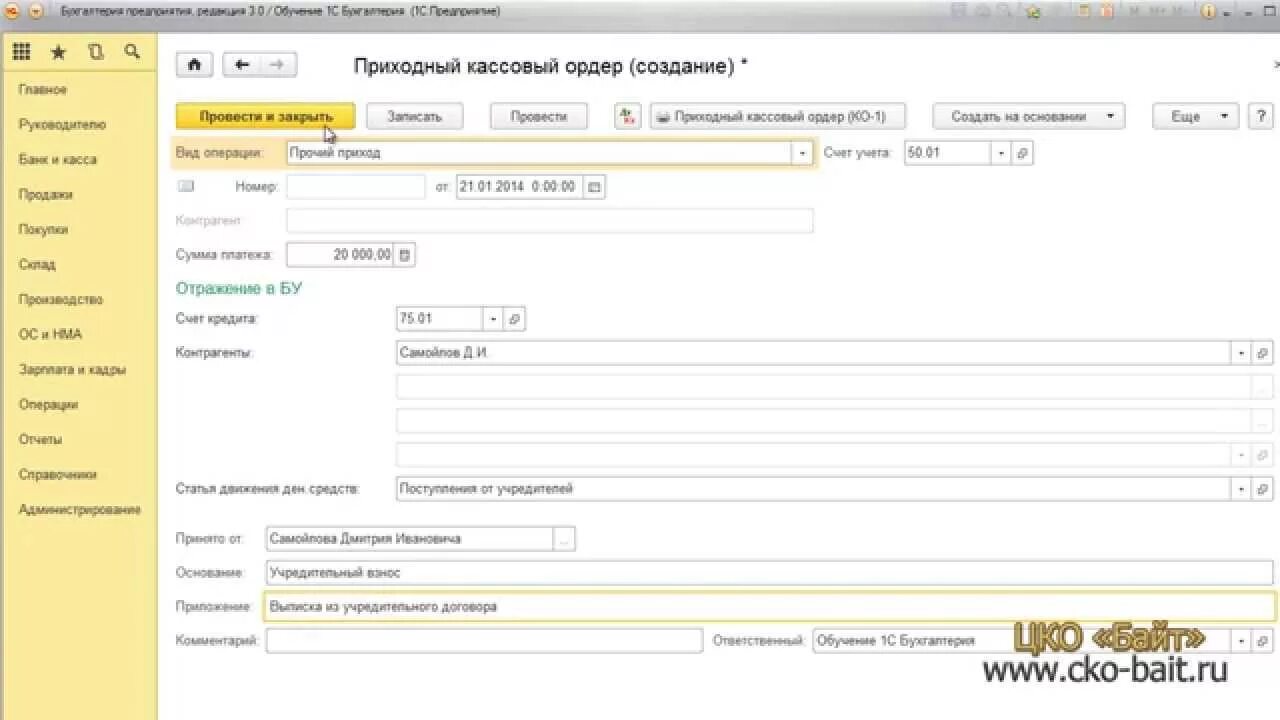Open selection ellipsis next to Принято от
Screen dimensions: 1280x720
564,539
